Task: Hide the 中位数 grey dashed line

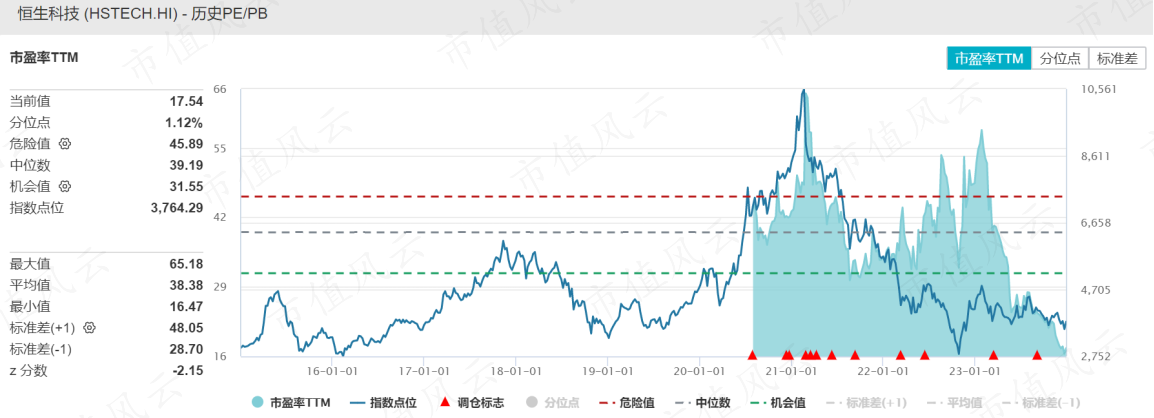Action: (x=703, y=403)
